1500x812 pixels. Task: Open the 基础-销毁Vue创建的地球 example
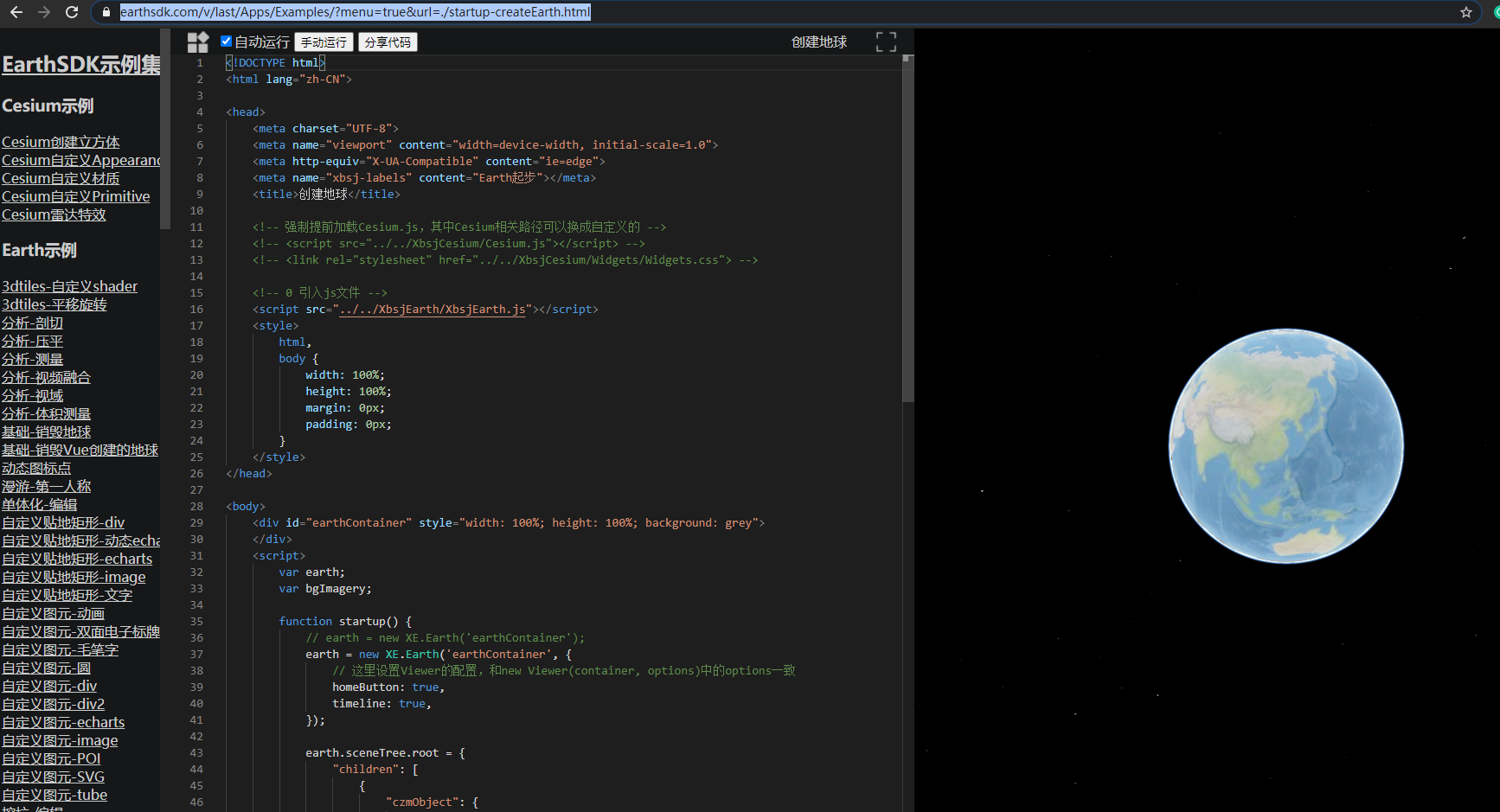[80, 450]
